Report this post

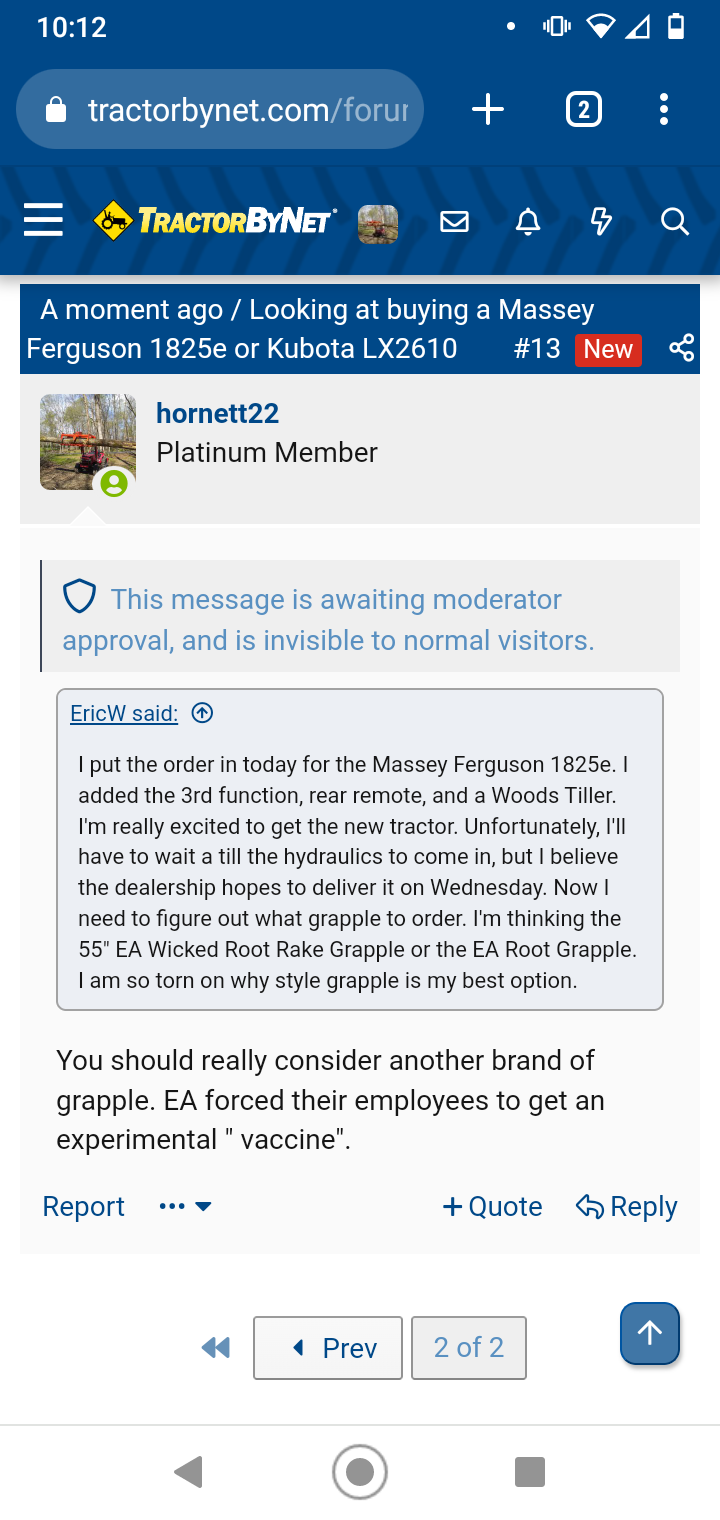(84, 1207)
